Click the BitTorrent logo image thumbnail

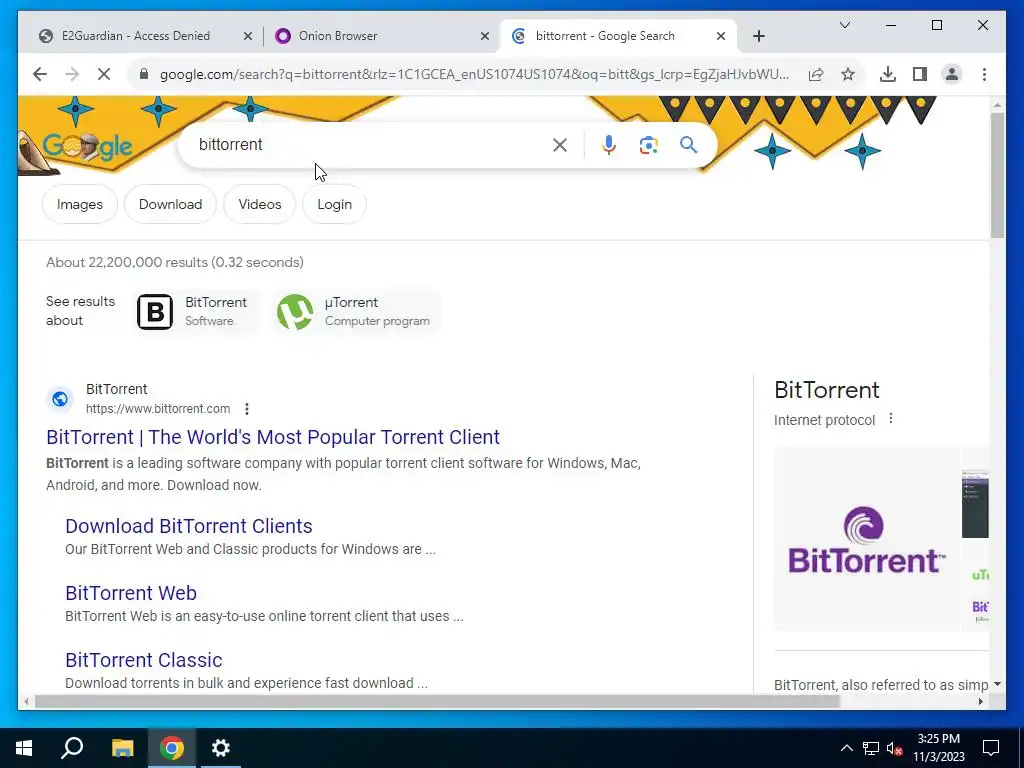pos(867,539)
